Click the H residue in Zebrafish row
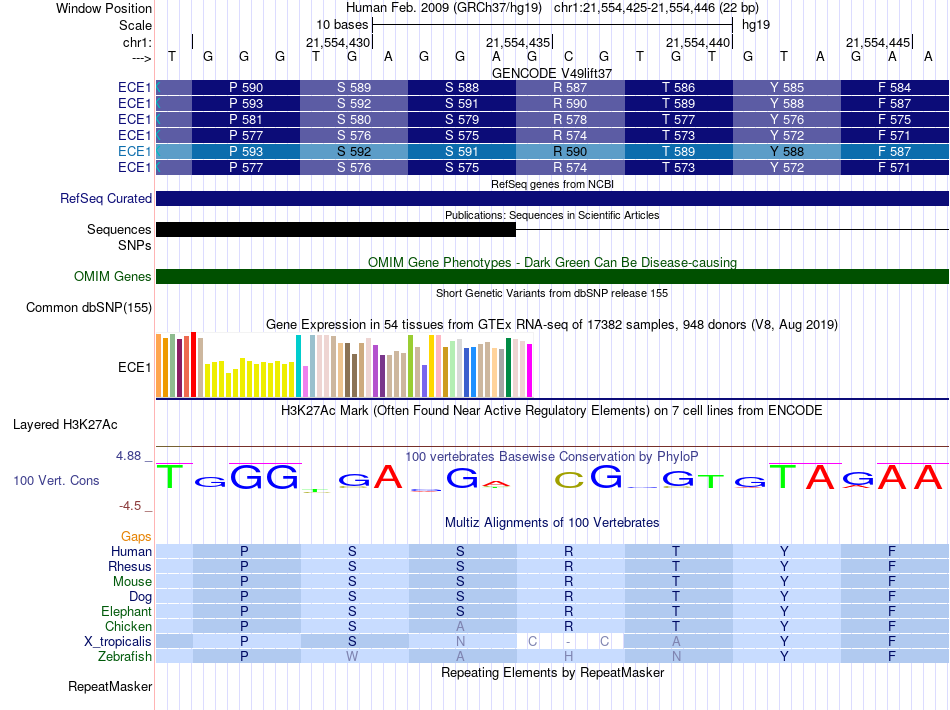The image size is (950, 710). tap(568, 656)
